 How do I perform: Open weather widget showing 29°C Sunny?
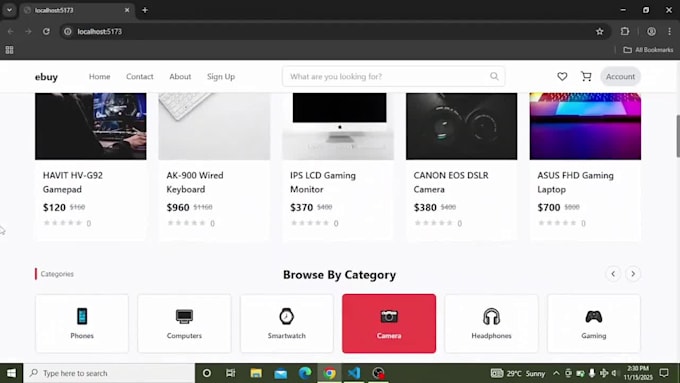pos(518,373)
